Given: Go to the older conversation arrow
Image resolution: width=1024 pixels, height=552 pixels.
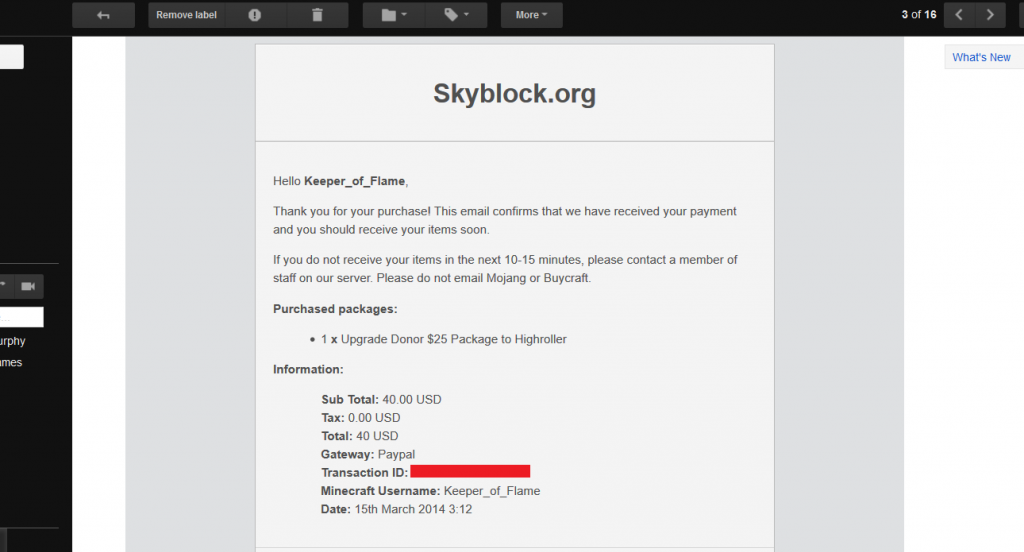Looking at the screenshot, I should 990,15.
